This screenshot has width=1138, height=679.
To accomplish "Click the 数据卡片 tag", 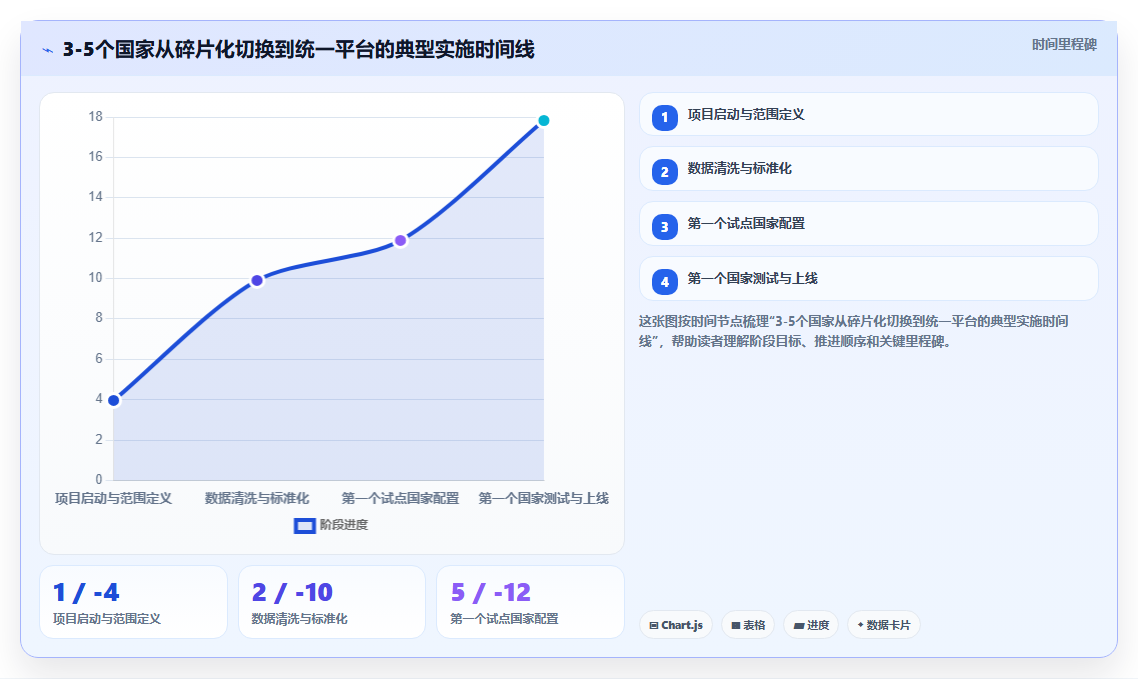I will [x=884, y=625].
